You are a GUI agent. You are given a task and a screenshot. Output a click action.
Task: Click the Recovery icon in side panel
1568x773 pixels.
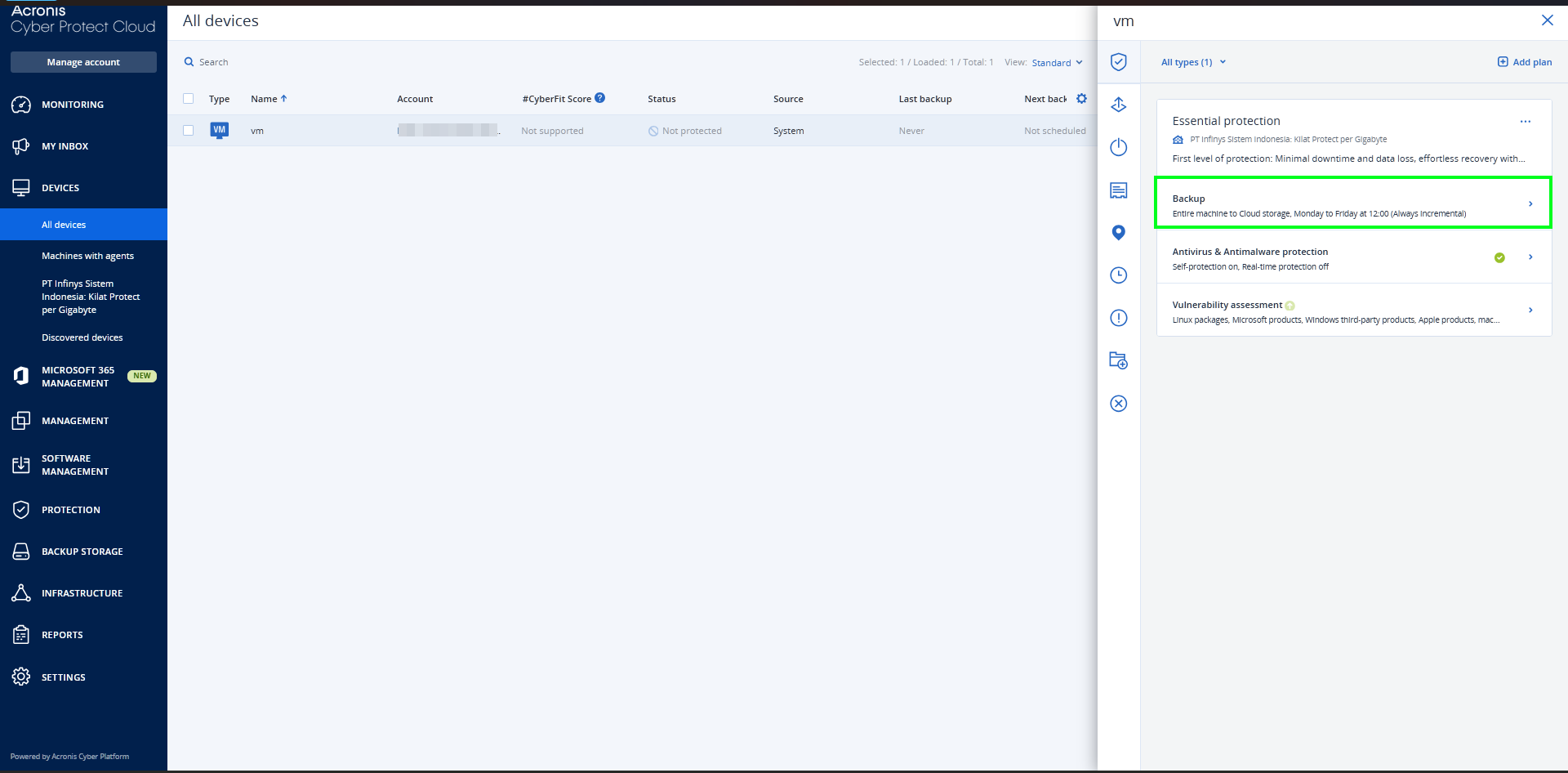[1118, 105]
